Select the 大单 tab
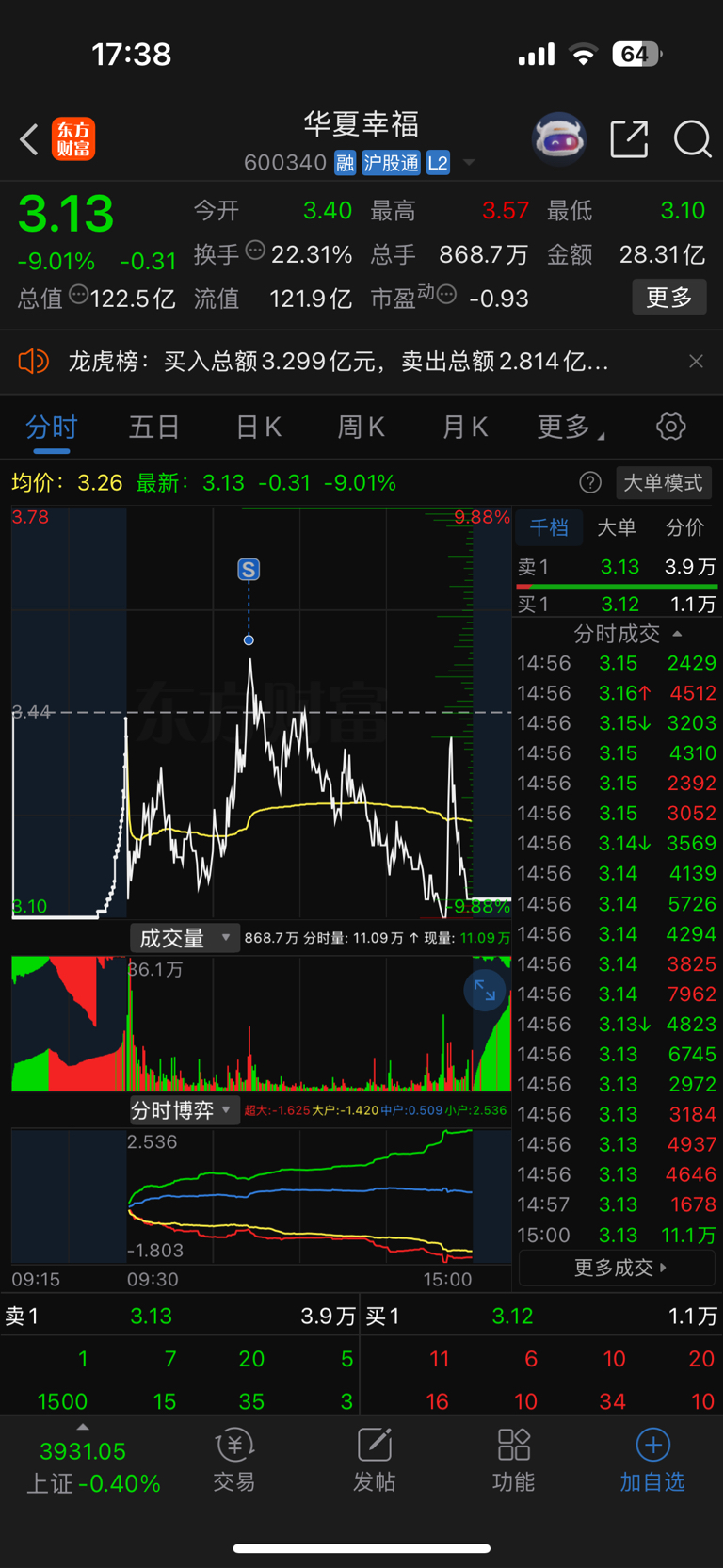This screenshot has width=724, height=1568. coord(617,527)
